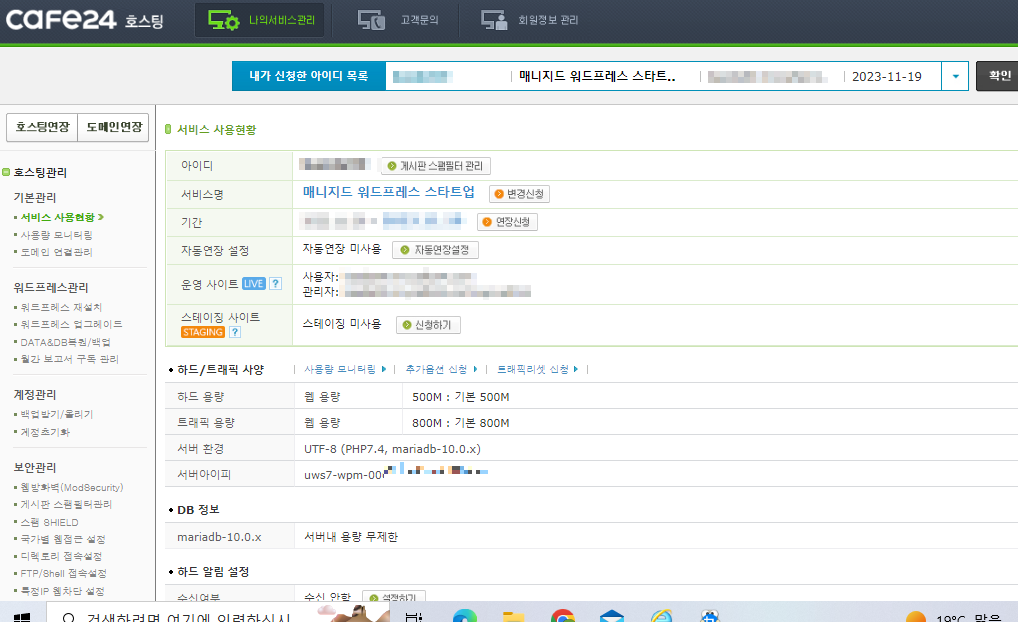Open 국가별 웹접근 설정
The width and height of the screenshot is (1018, 622).
pos(62,540)
